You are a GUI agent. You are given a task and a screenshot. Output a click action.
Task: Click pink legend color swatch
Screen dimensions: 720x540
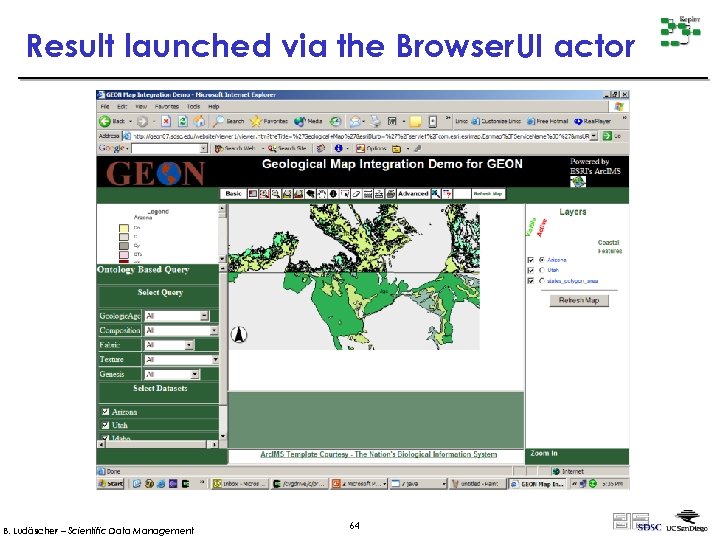(x=124, y=254)
